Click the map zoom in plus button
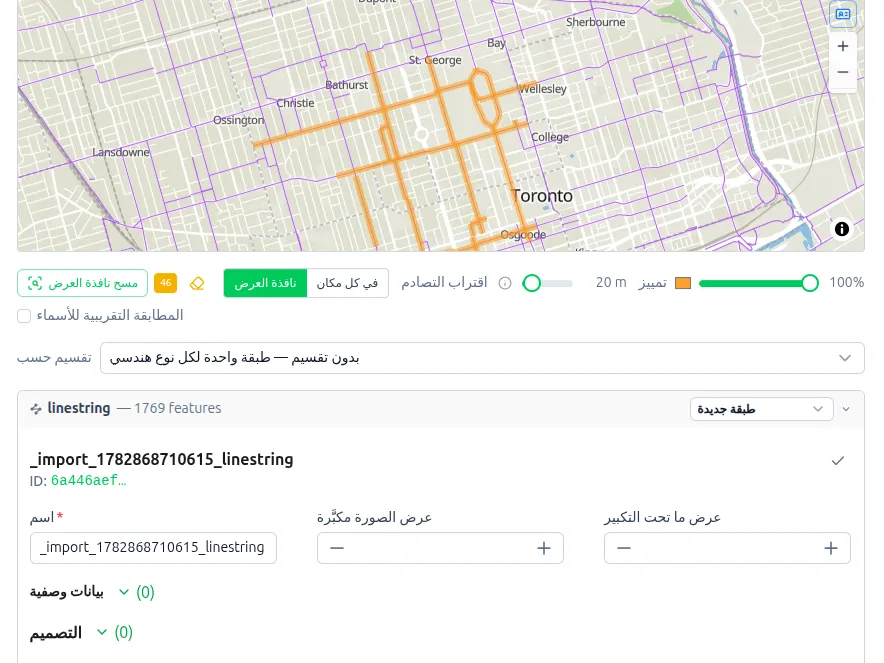The image size is (884, 663). [842, 46]
